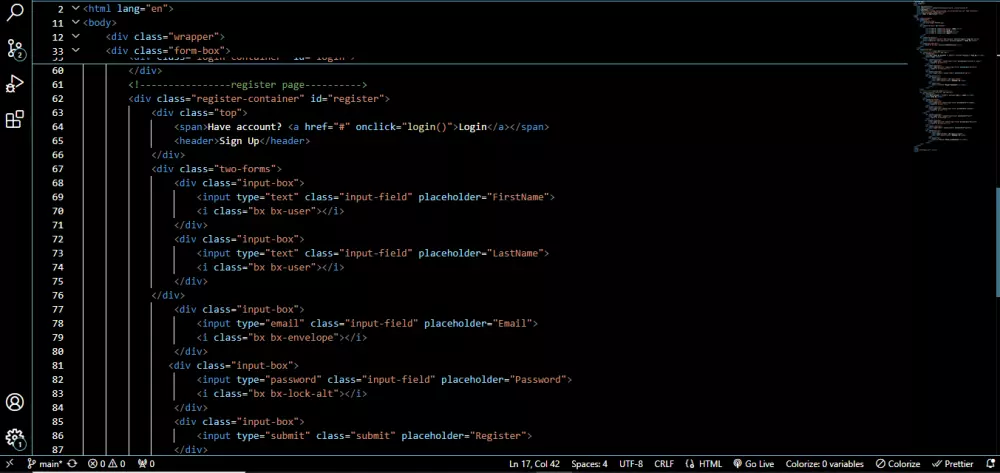Start Go Live server from status bar

(x=753, y=463)
